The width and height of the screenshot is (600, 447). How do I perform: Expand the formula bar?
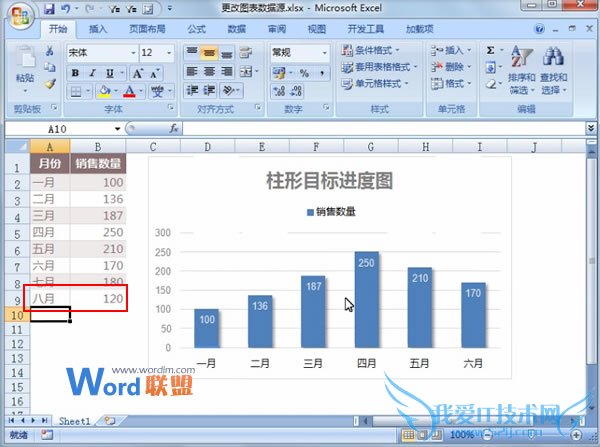[591, 128]
